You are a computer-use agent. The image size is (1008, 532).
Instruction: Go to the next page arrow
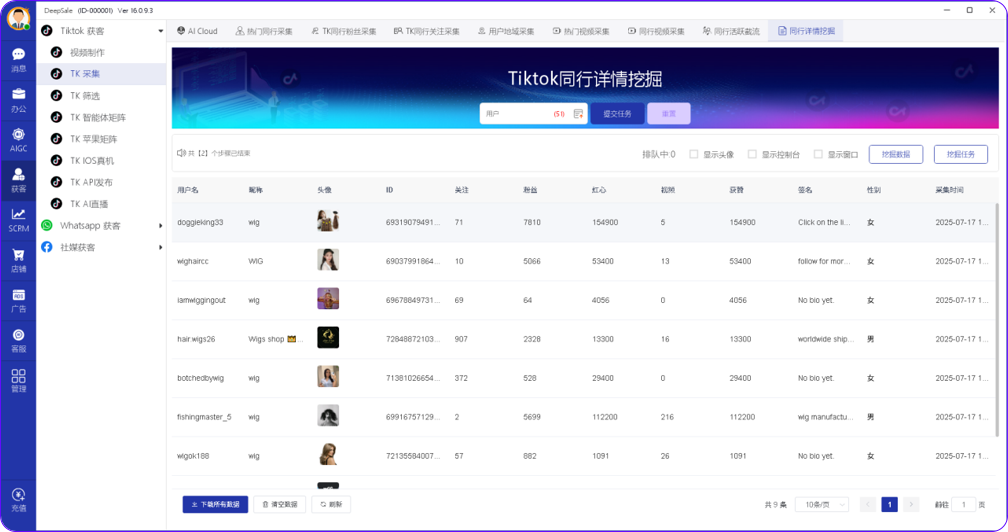point(911,504)
